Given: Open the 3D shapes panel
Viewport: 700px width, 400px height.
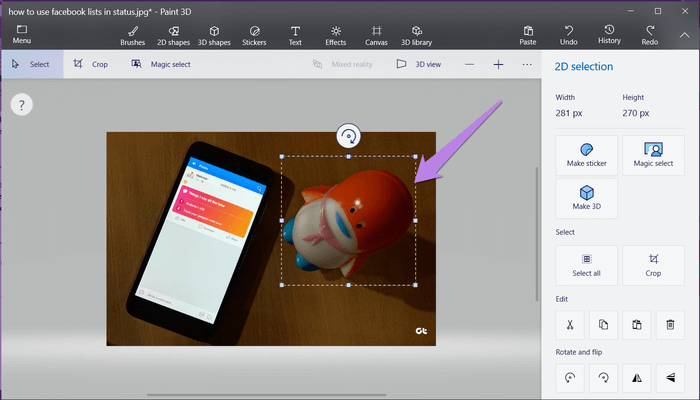Looking at the screenshot, I should point(214,35).
